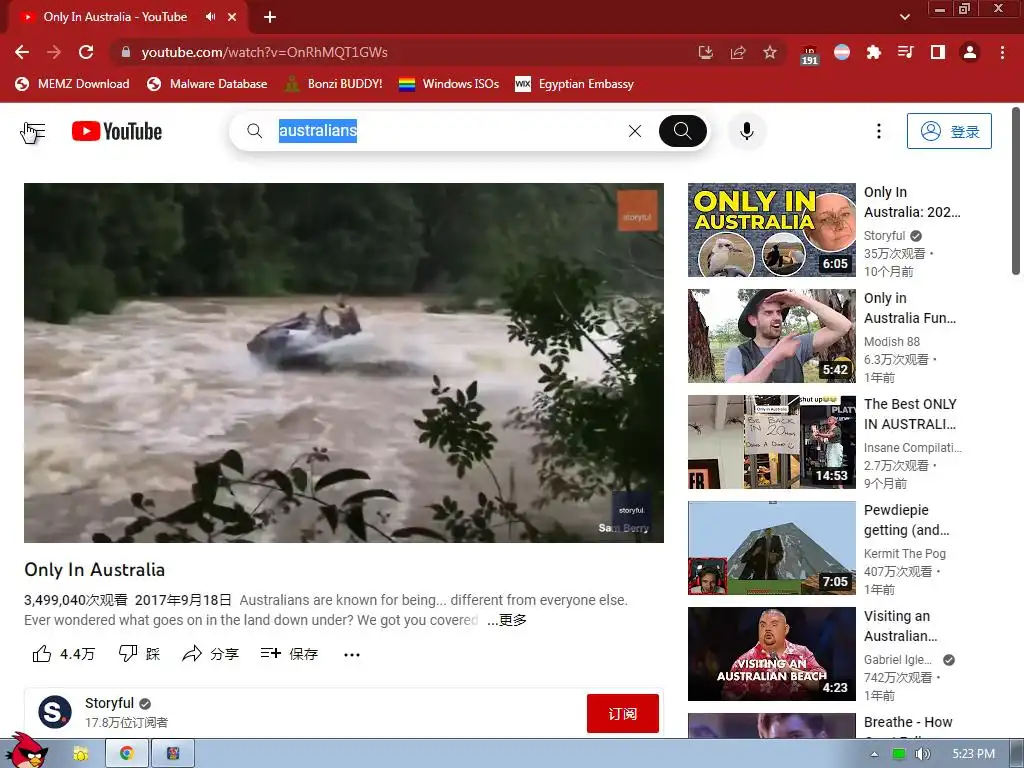Reload the YouTube page
The width and height of the screenshot is (1024, 768).
(86, 52)
